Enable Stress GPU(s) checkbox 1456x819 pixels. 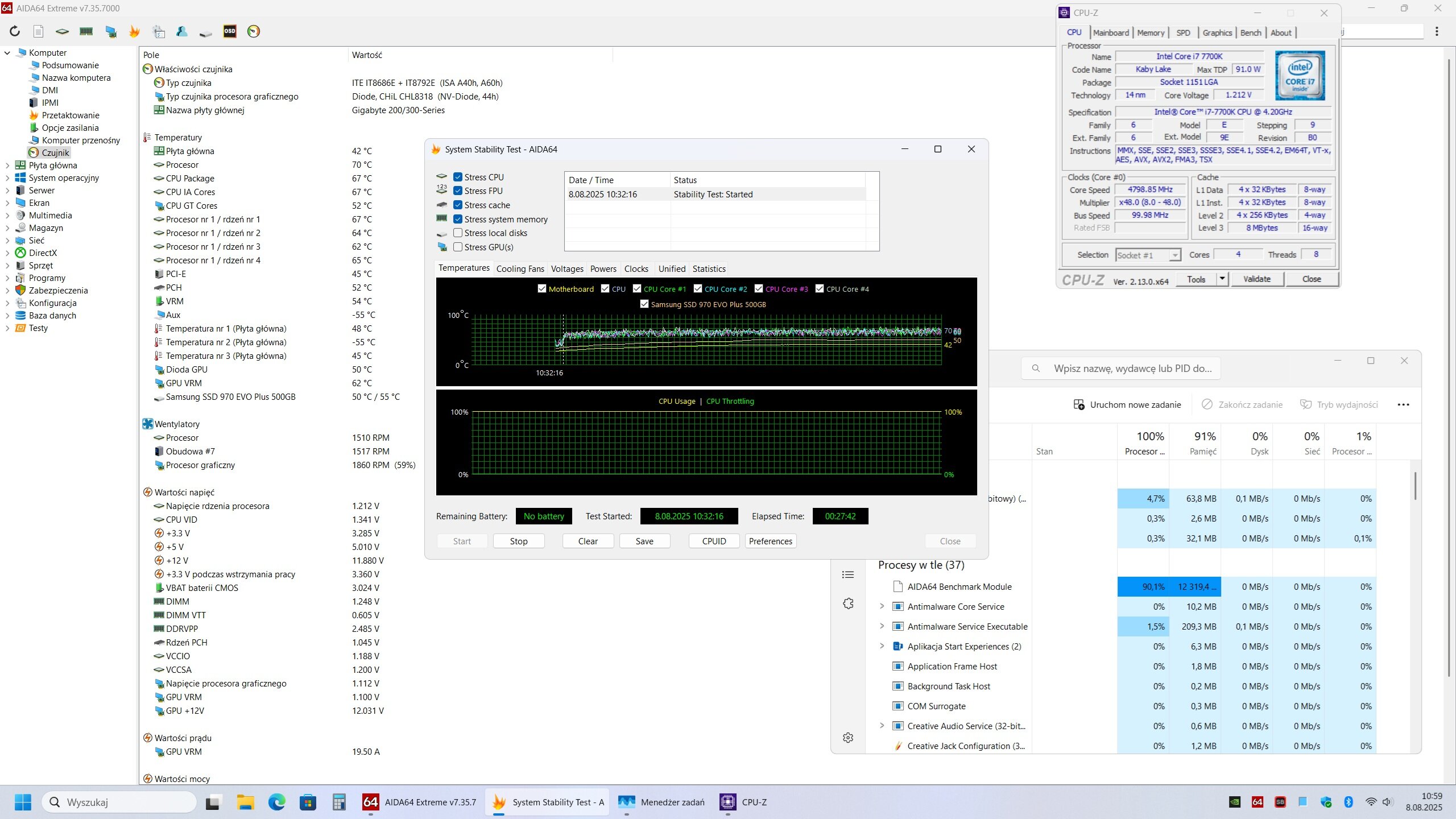458,247
